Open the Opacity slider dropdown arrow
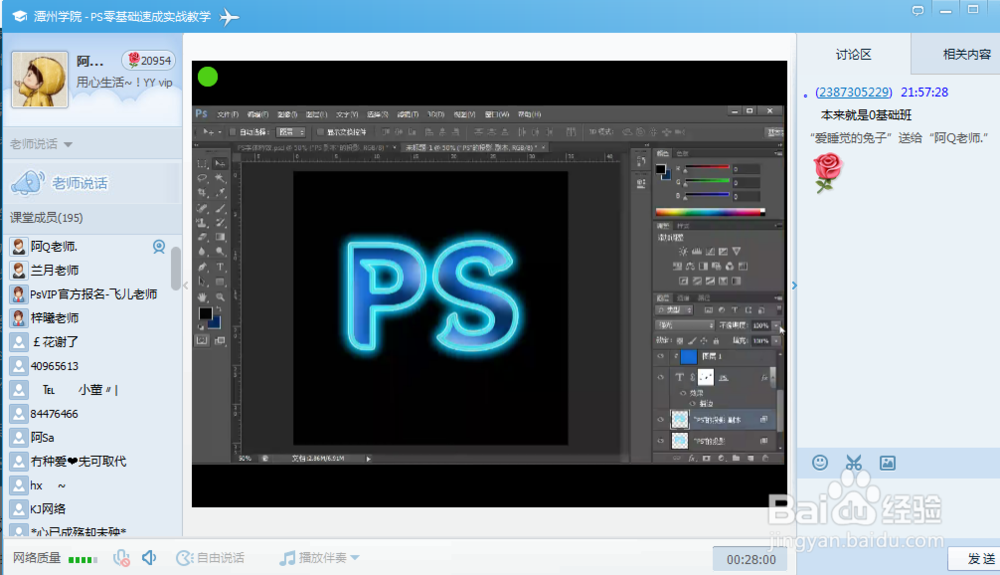Screen dimensions: 1000x575 [776, 325]
